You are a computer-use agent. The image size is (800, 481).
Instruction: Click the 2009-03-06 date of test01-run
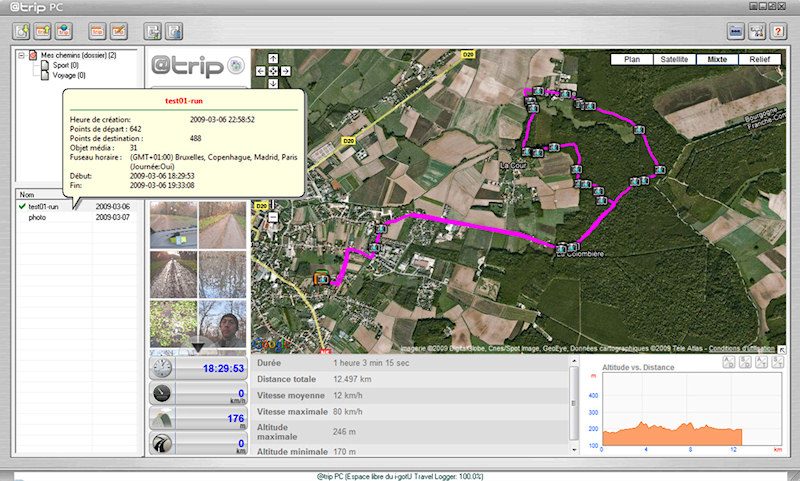(x=113, y=207)
